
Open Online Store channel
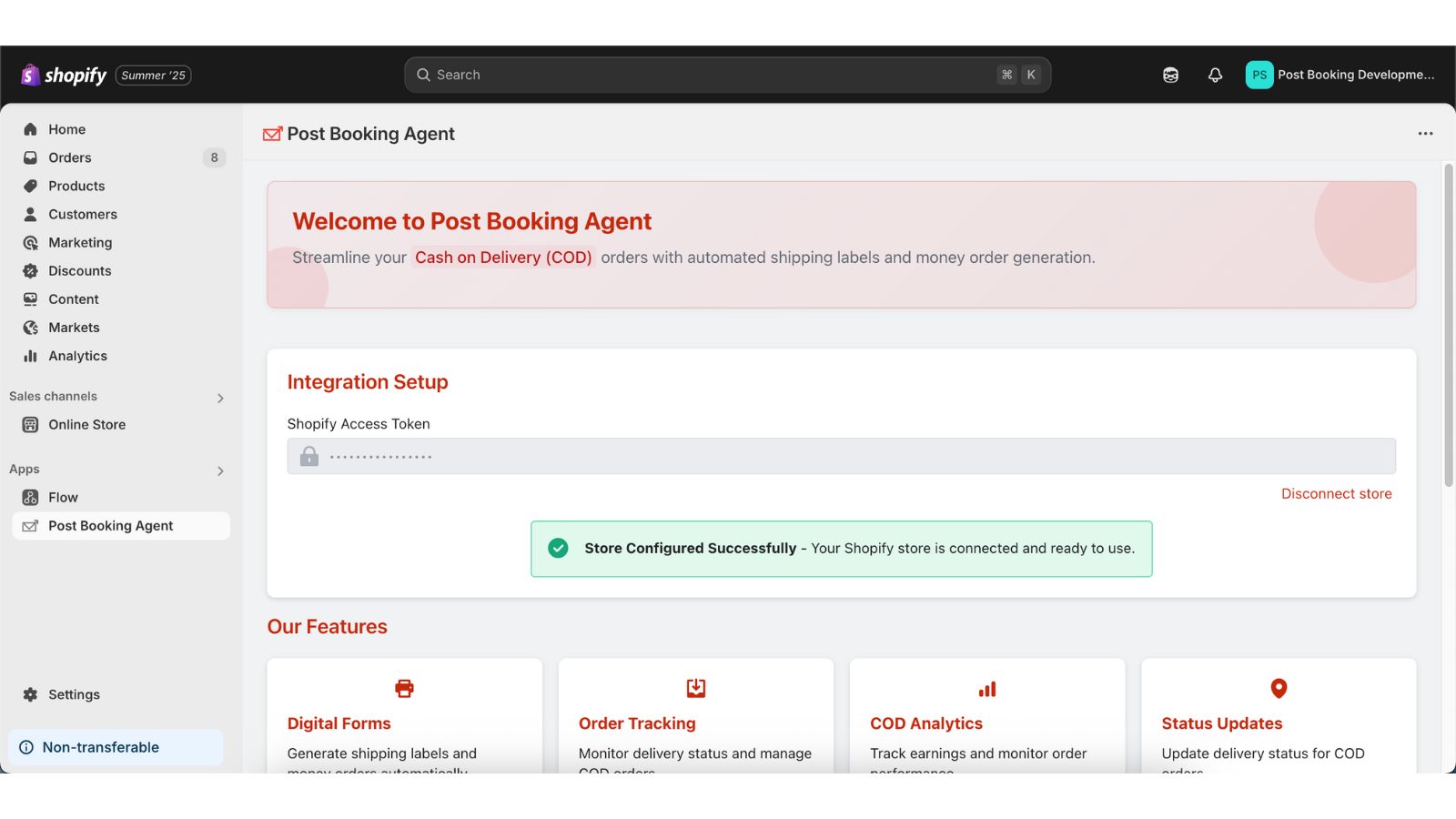coord(86,424)
